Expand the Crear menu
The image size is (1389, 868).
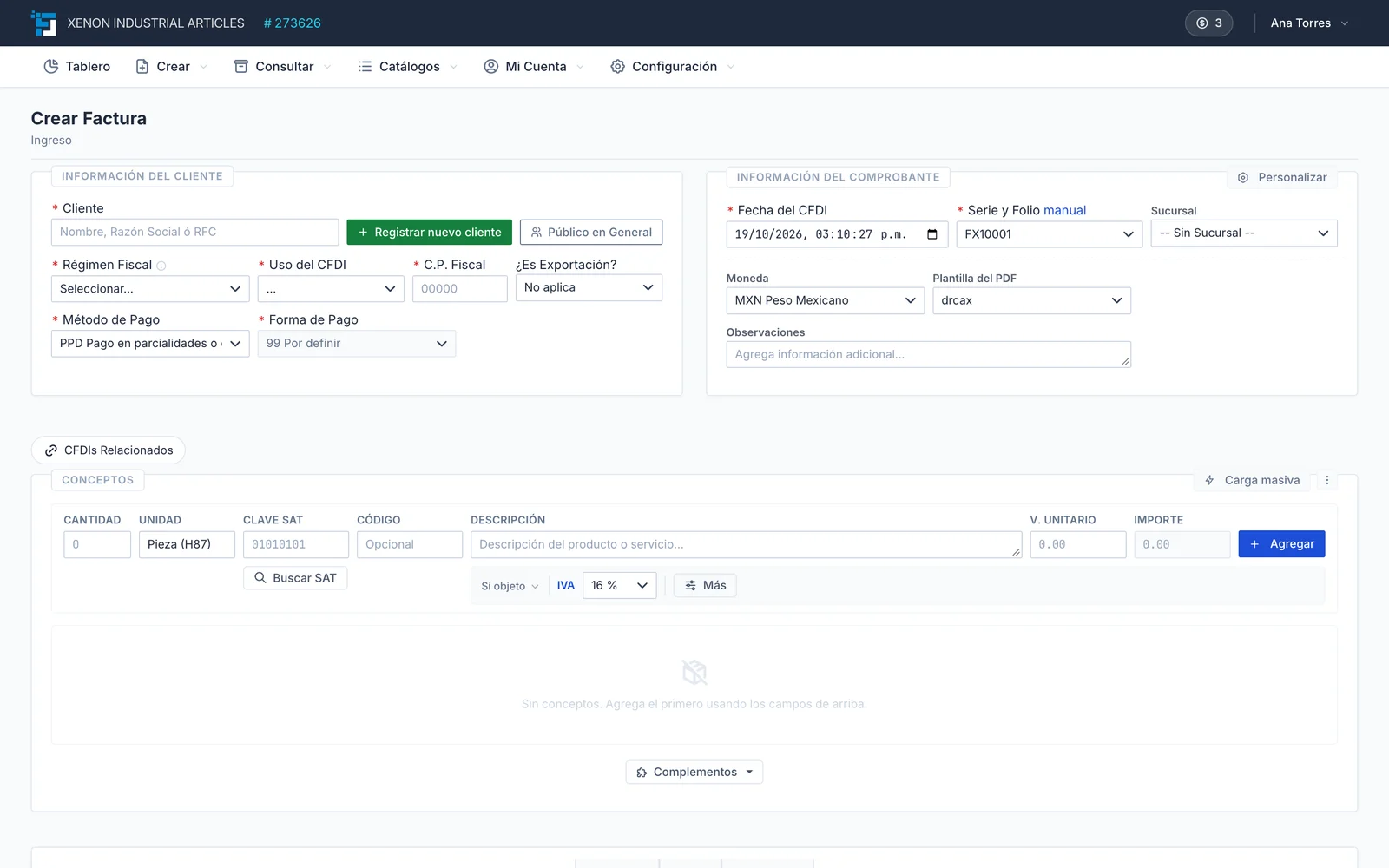(172, 67)
